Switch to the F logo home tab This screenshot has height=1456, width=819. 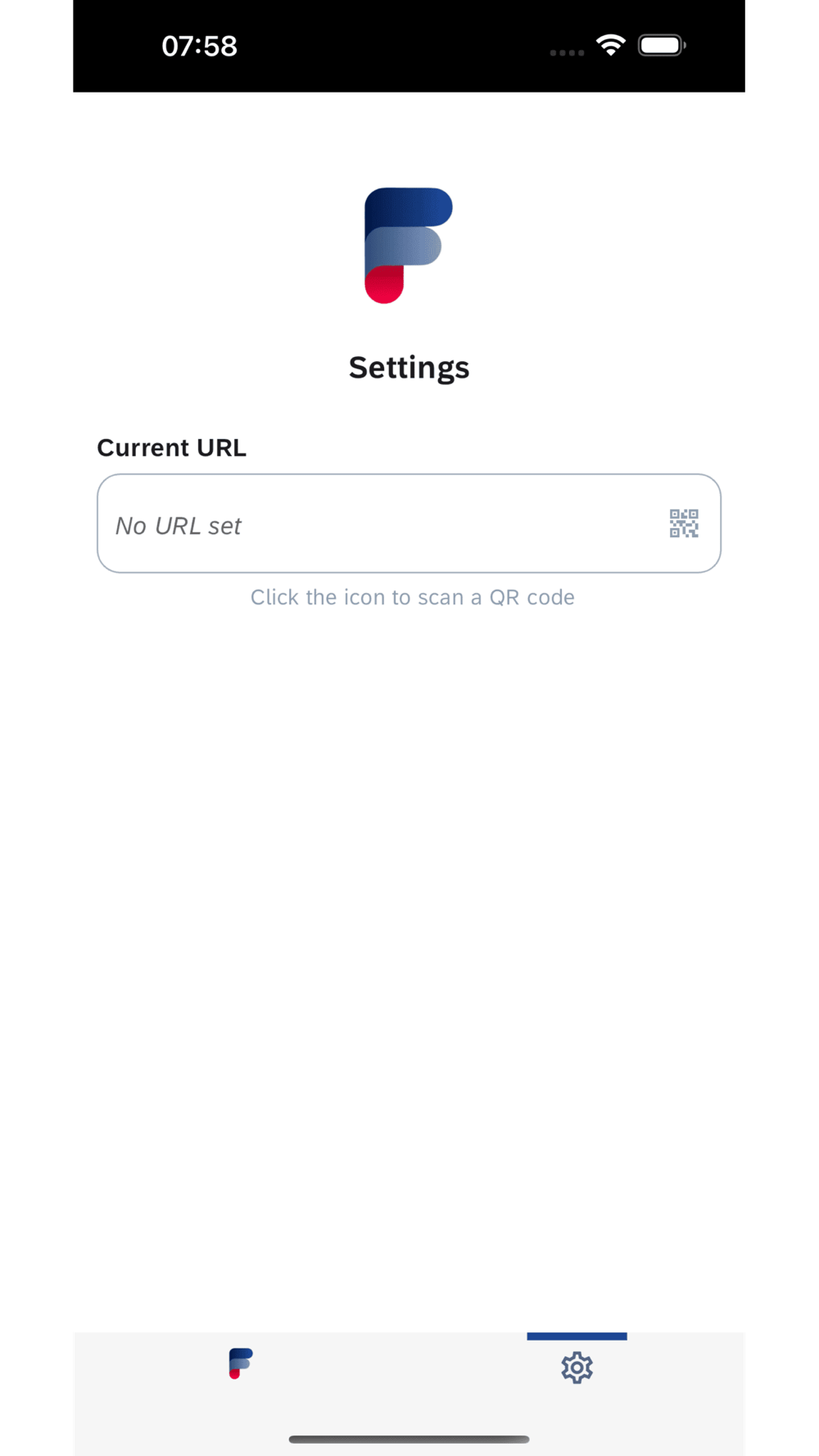[241, 1363]
